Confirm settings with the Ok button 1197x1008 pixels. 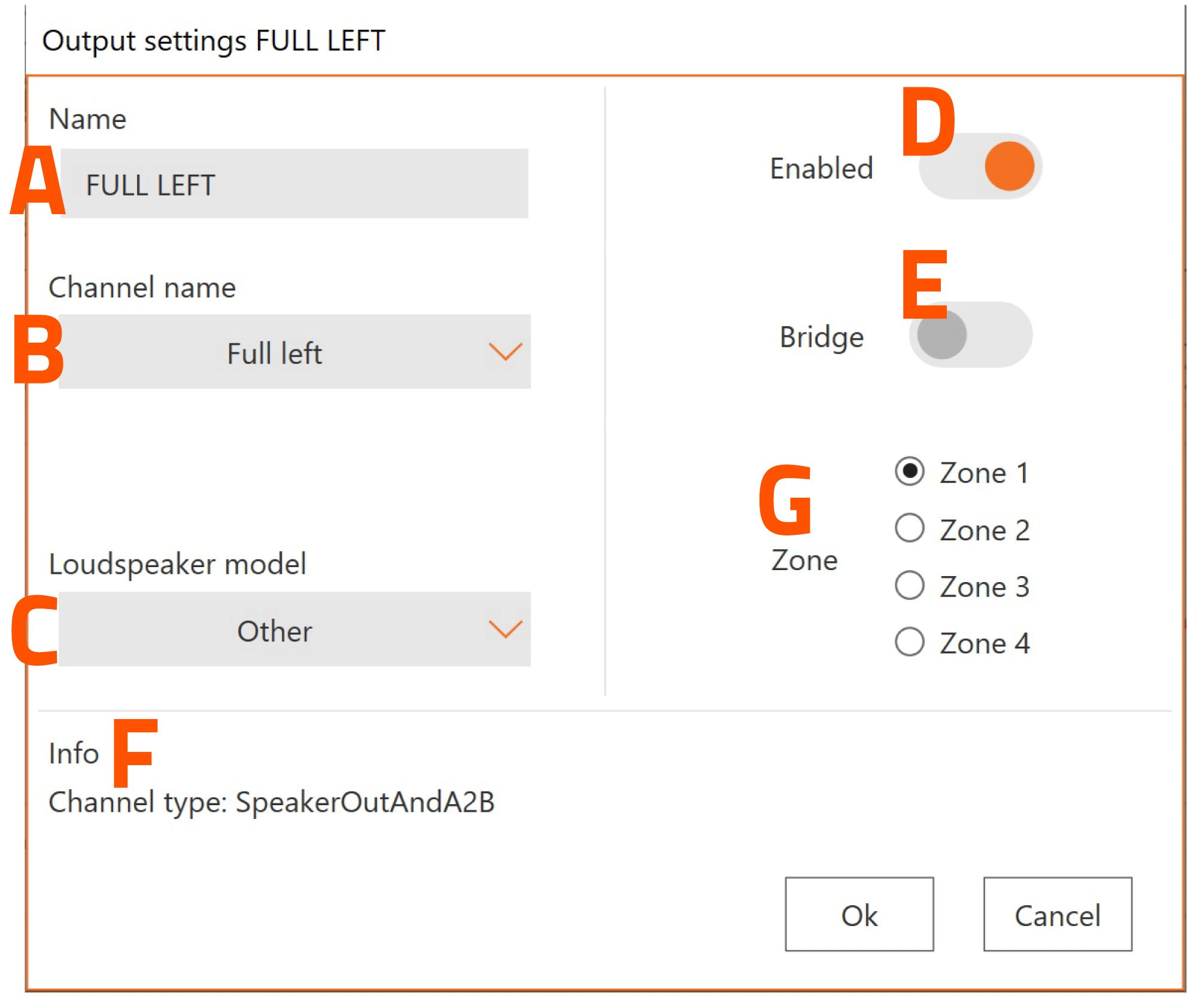pos(859,914)
